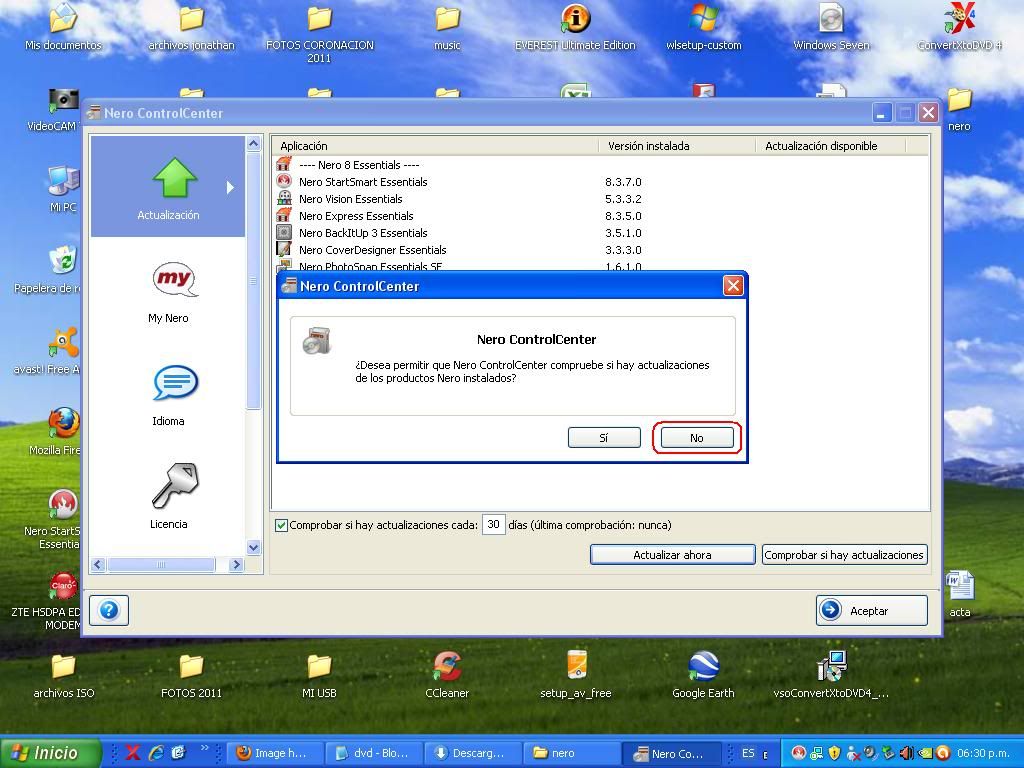Screen dimensions: 1024x768
Task: Click the Comprobar si hay actualizaciones button
Action: click(x=844, y=554)
